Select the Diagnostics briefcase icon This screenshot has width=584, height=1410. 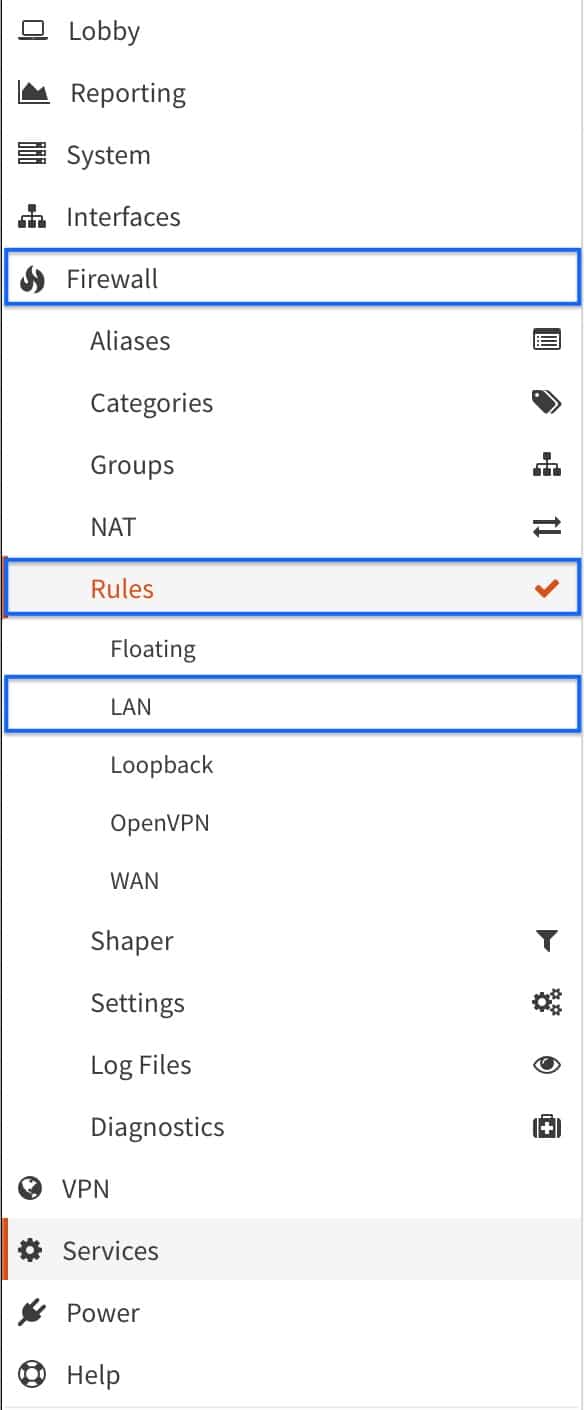[547, 1126]
